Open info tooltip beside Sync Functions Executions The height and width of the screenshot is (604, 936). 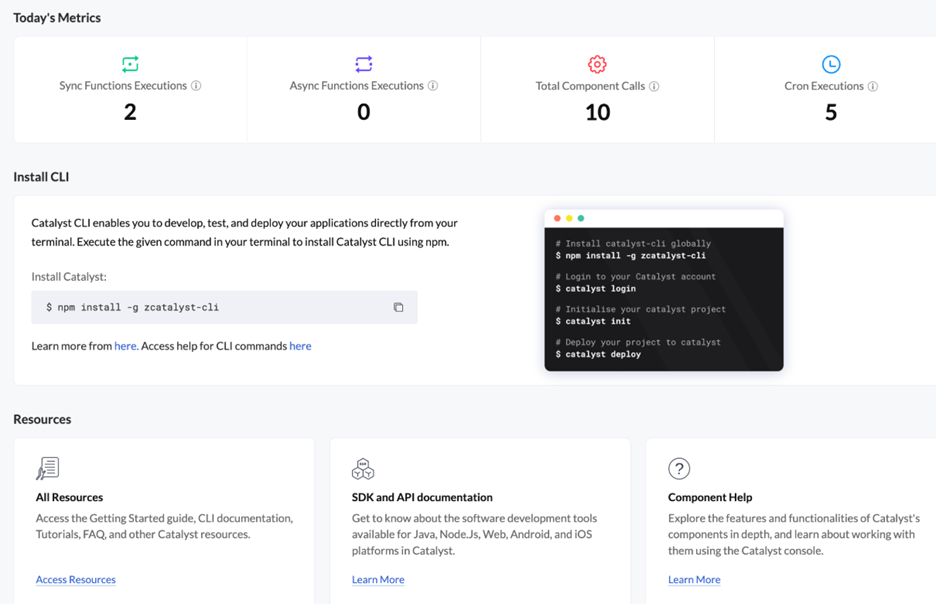pyautogui.click(x=196, y=86)
